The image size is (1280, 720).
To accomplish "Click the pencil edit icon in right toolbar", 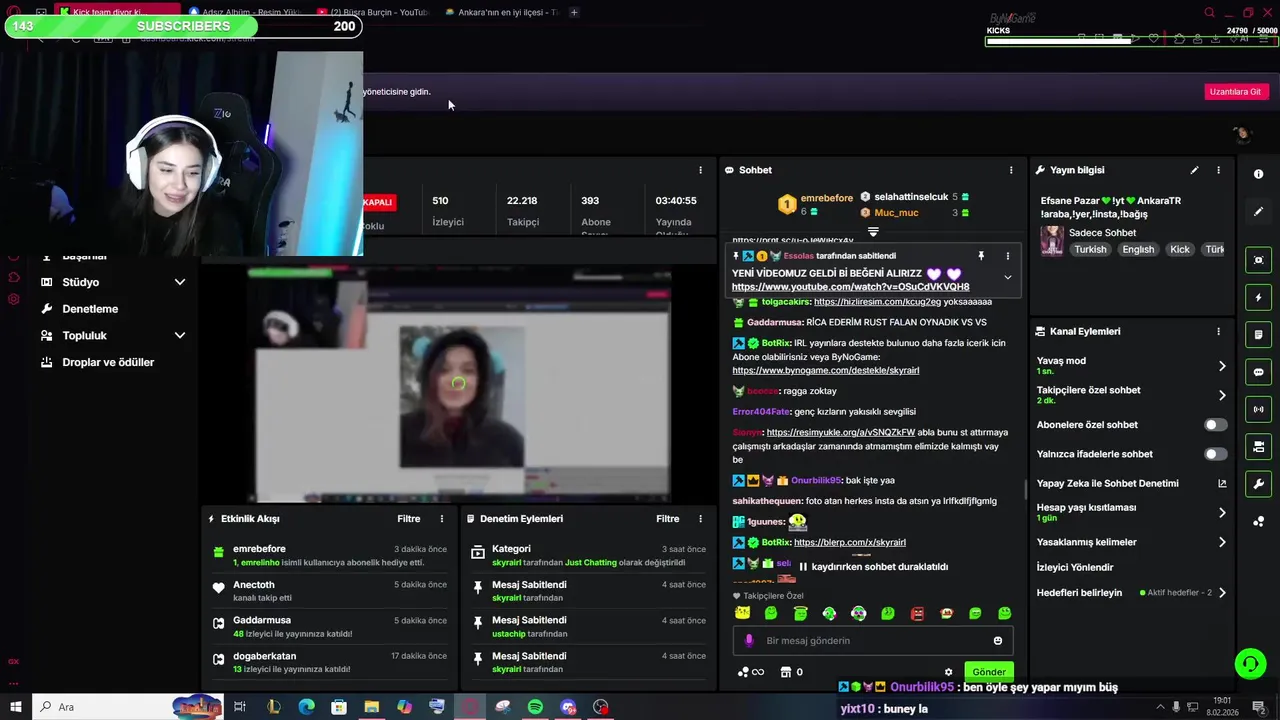I will point(1258,211).
